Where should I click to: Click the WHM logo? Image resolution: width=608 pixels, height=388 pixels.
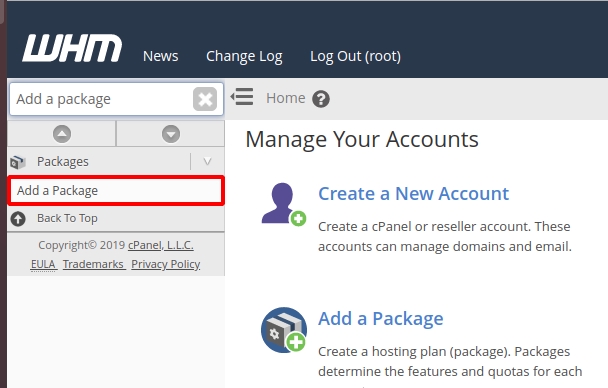coord(72,48)
